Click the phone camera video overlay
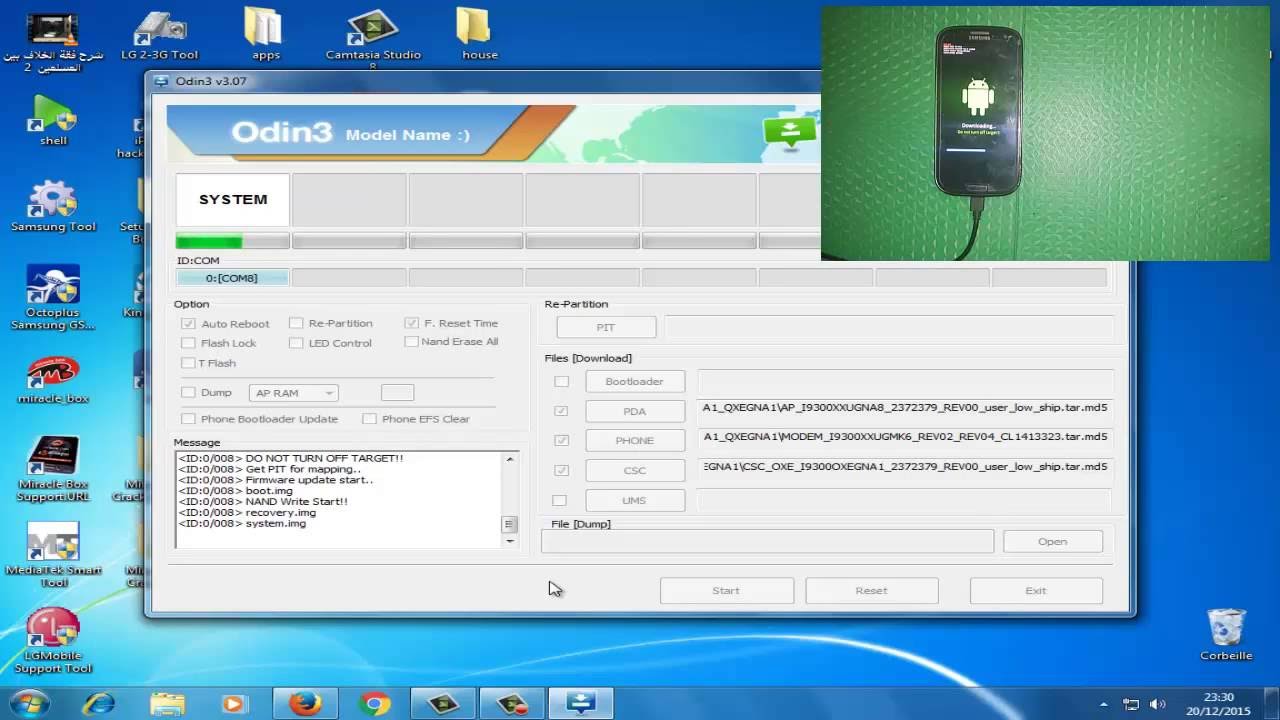The image size is (1280, 720). coord(1045,132)
